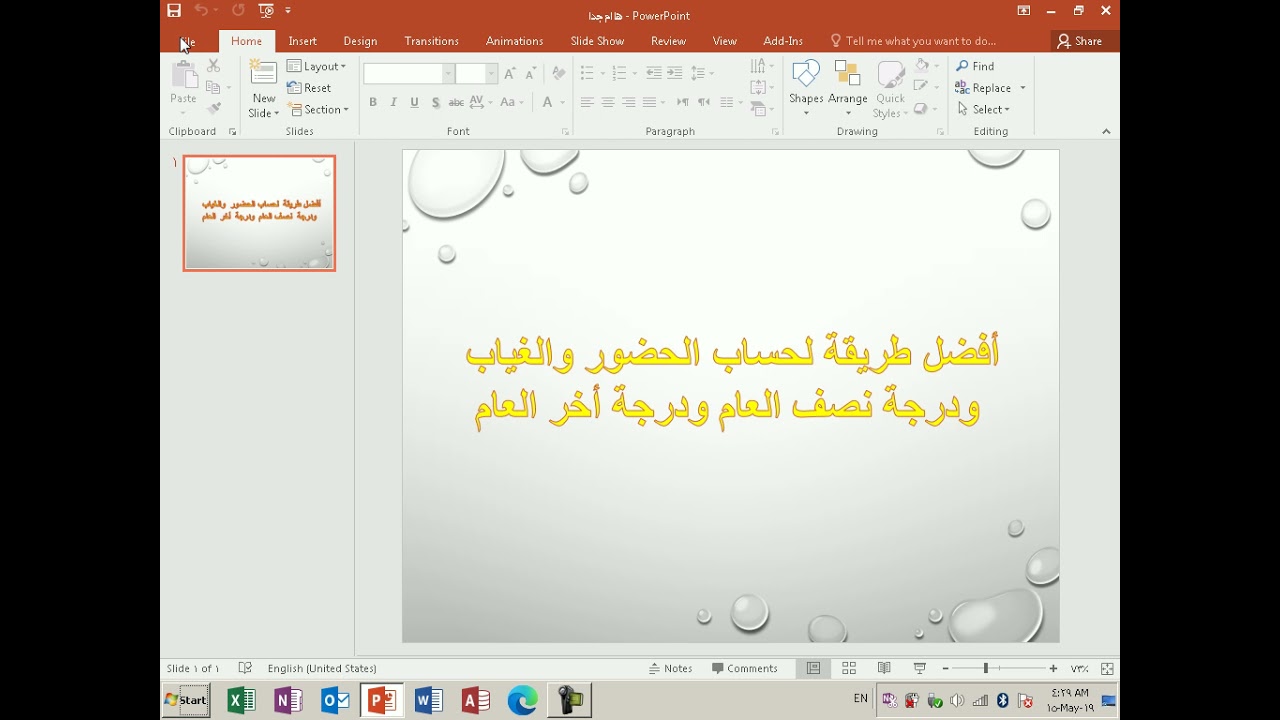Toggle Align Left paragraph alignment
Image resolution: width=1280 pixels, height=720 pixels.
pyautogui.click(x=587, y=102)
